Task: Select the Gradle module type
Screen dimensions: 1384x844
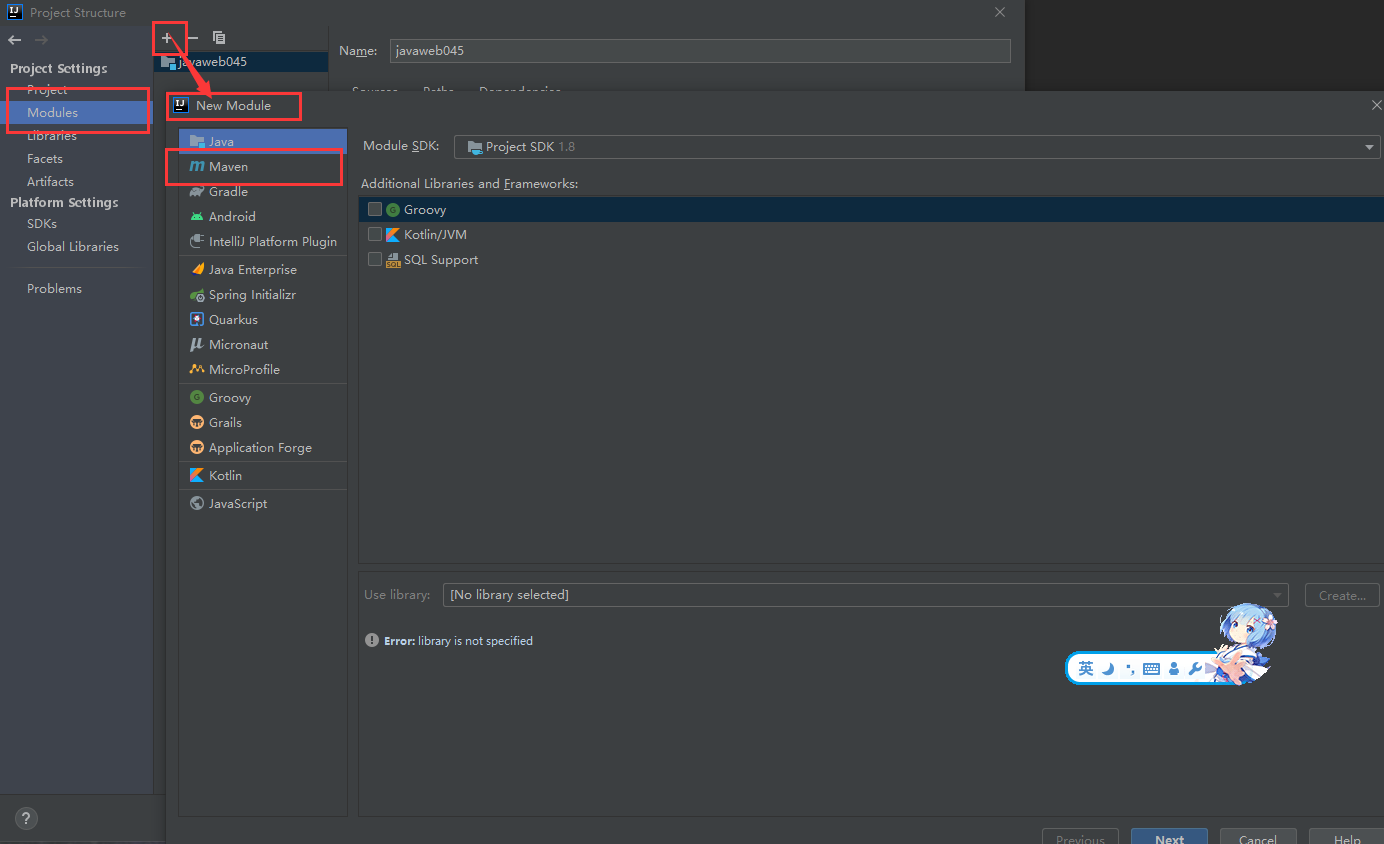Action: click(x=263, y=191)
